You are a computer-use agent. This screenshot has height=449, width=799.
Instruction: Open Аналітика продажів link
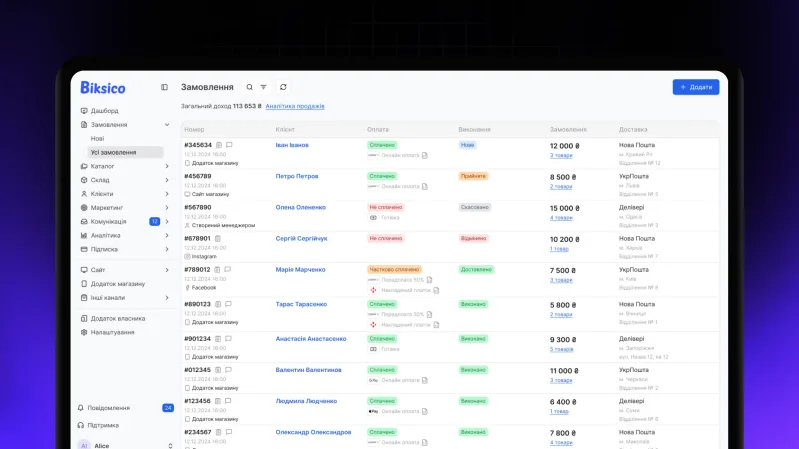tap(295, 106)
